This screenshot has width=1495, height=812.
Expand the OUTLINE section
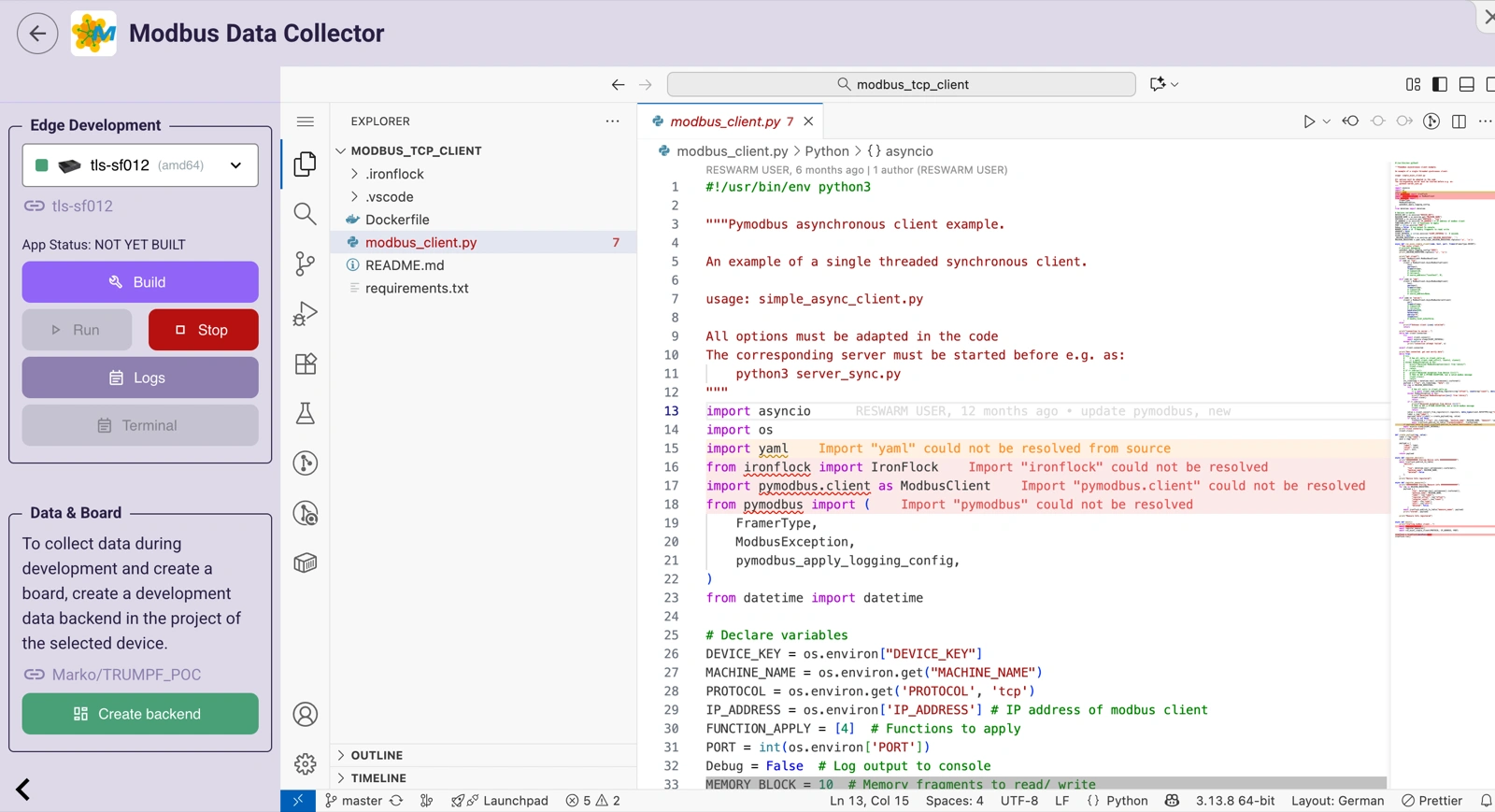tap(377, 755)
